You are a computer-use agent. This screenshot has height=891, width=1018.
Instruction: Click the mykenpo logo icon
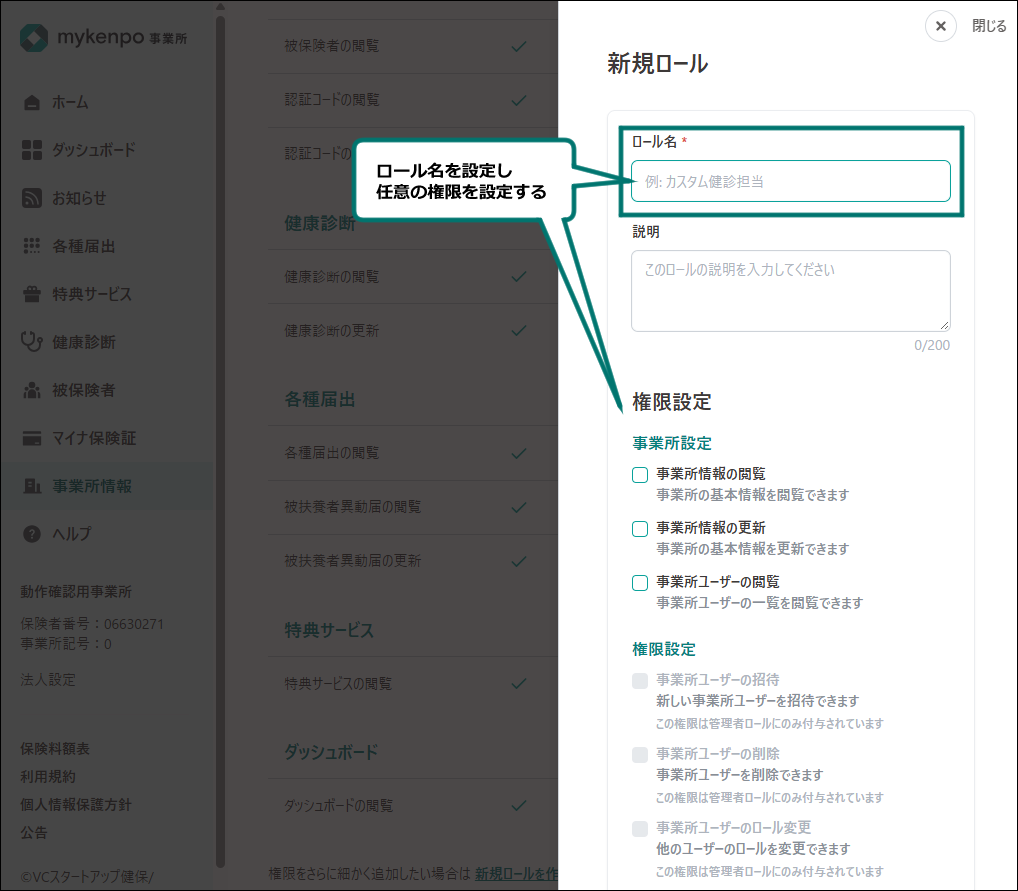tap(34, 38)
